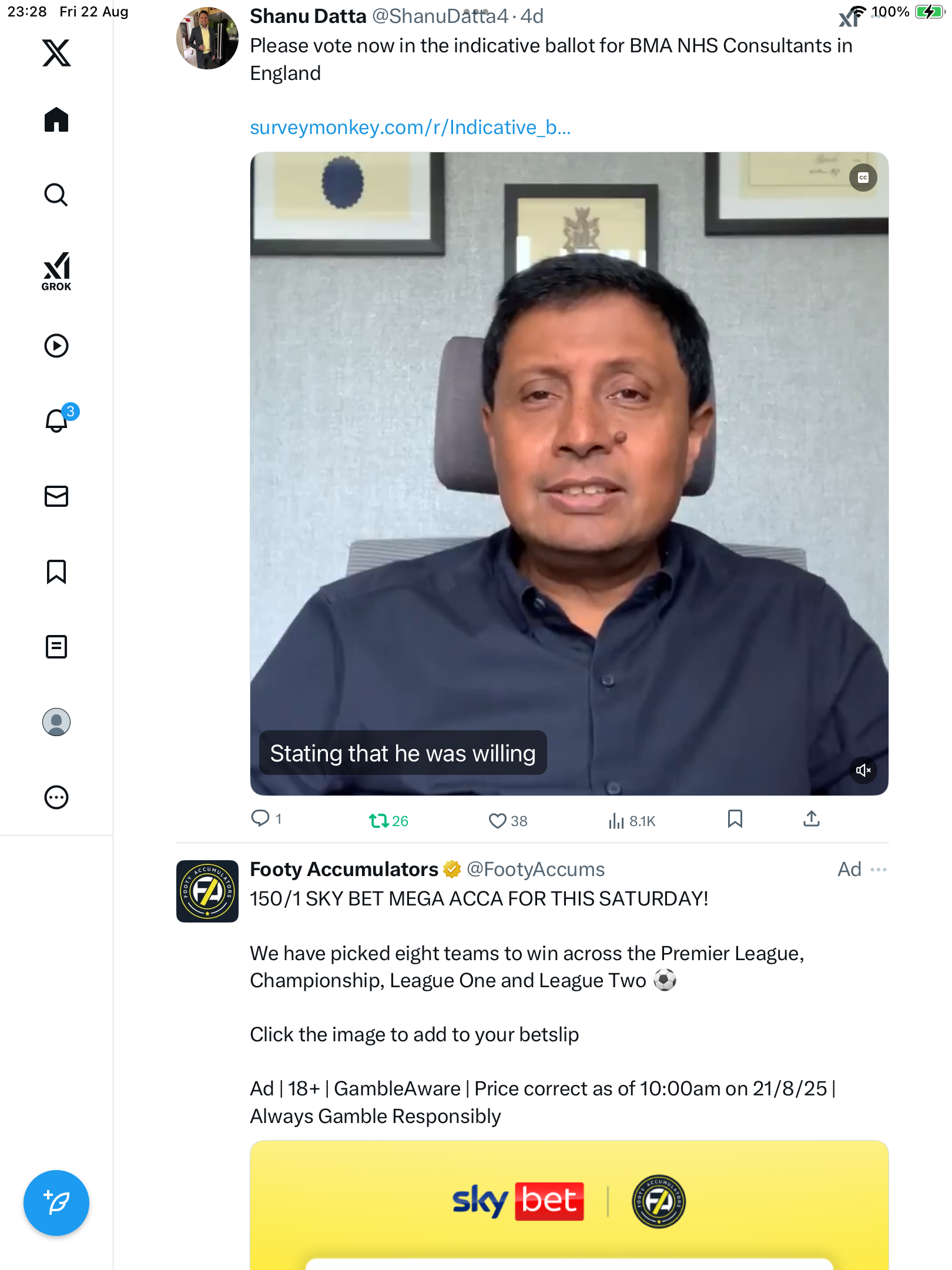This screenshot has height=1270, width=952.
Task: Open the Search magnifier in sidebar
Action: point(56,195)
